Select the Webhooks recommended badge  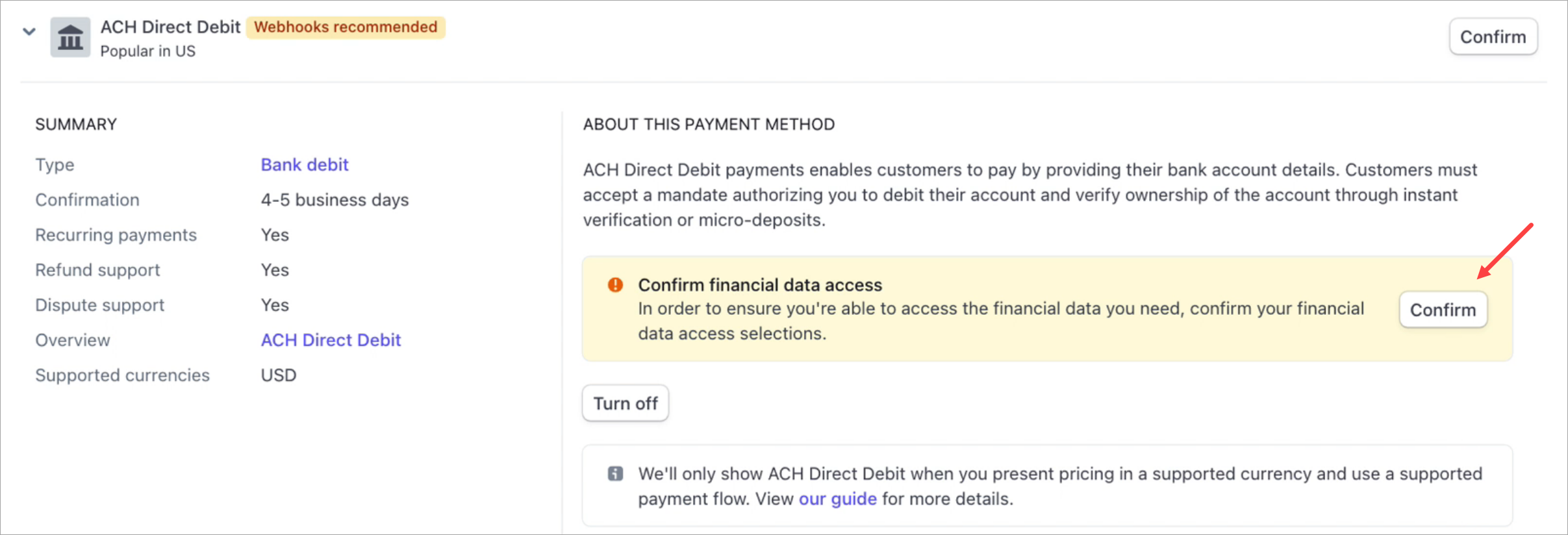(346, 27)
